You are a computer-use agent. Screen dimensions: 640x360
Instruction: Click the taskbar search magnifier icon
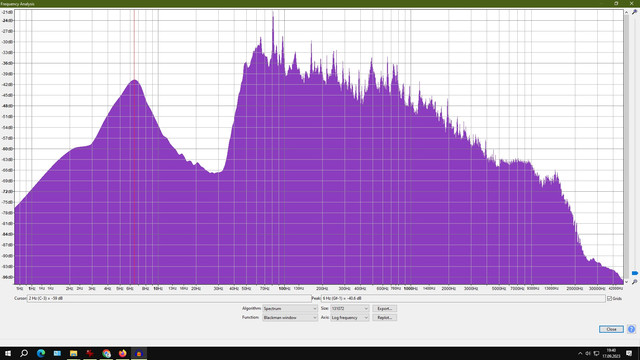(x=24, y=353)
